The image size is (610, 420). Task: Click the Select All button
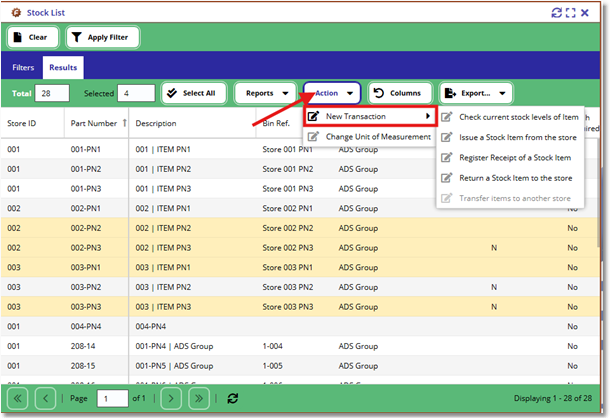tap(194, 93)
